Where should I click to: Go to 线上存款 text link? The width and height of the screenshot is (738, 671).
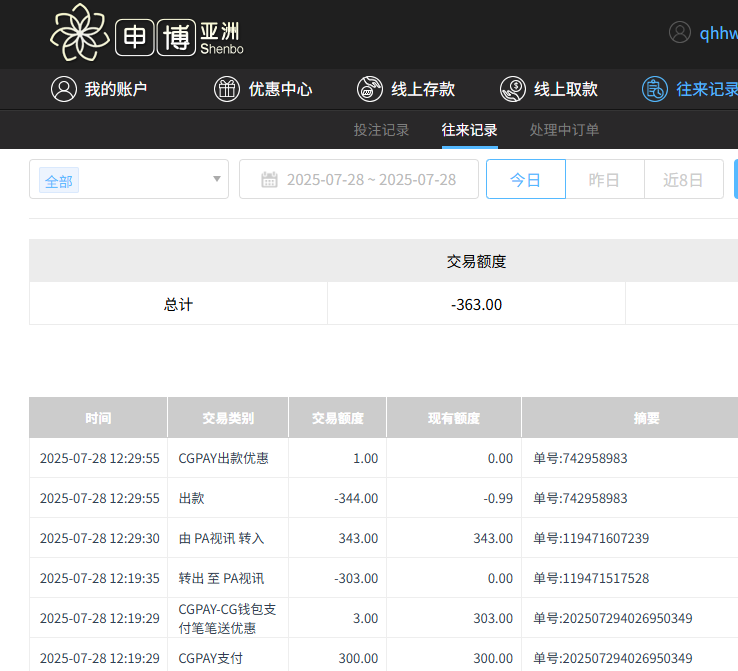point(423,89)
